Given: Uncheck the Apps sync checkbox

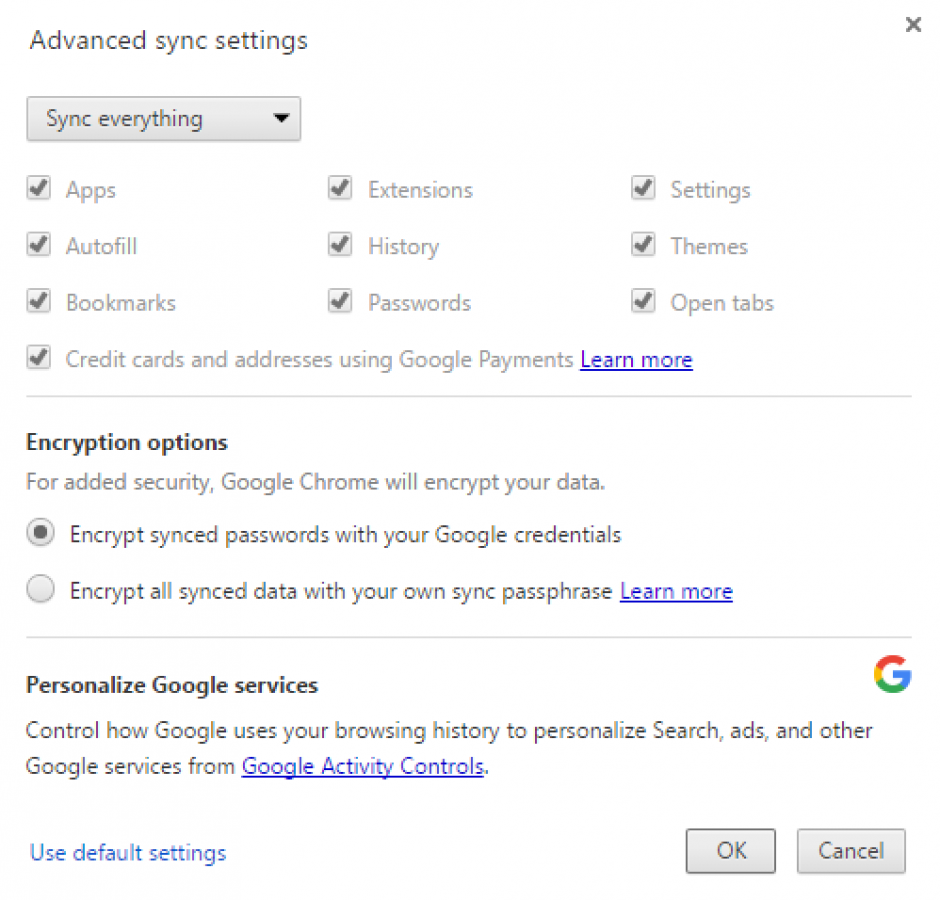Looking at the screenshot, I should point(38,188).
